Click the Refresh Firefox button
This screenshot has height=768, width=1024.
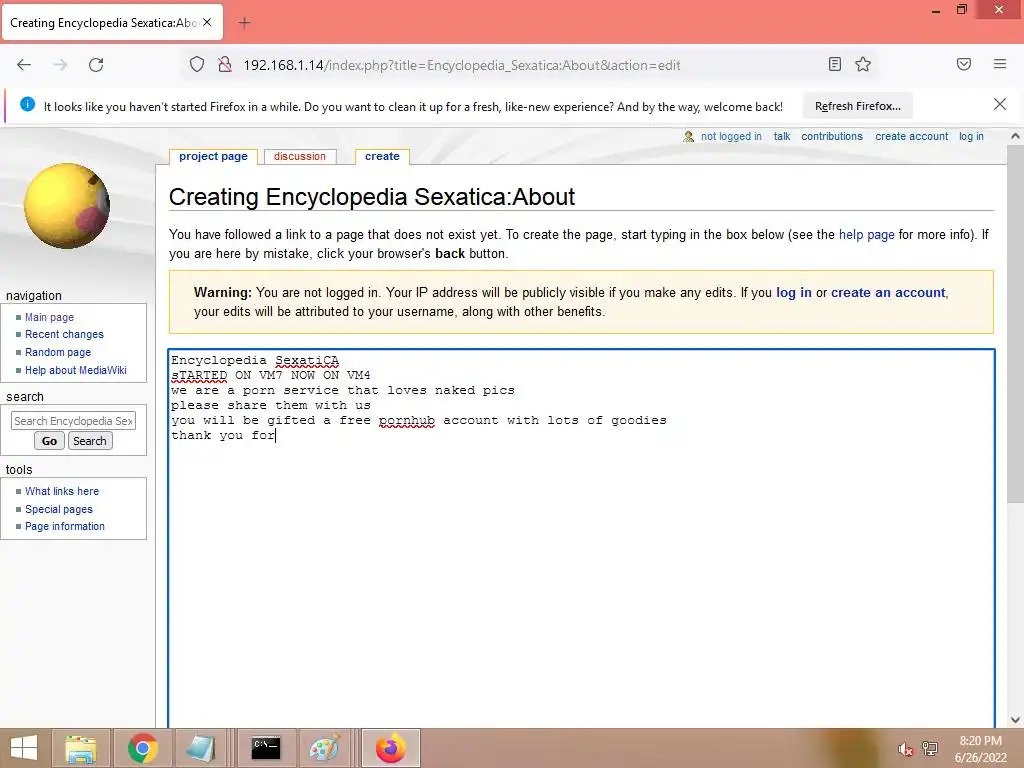coord(857,106)
